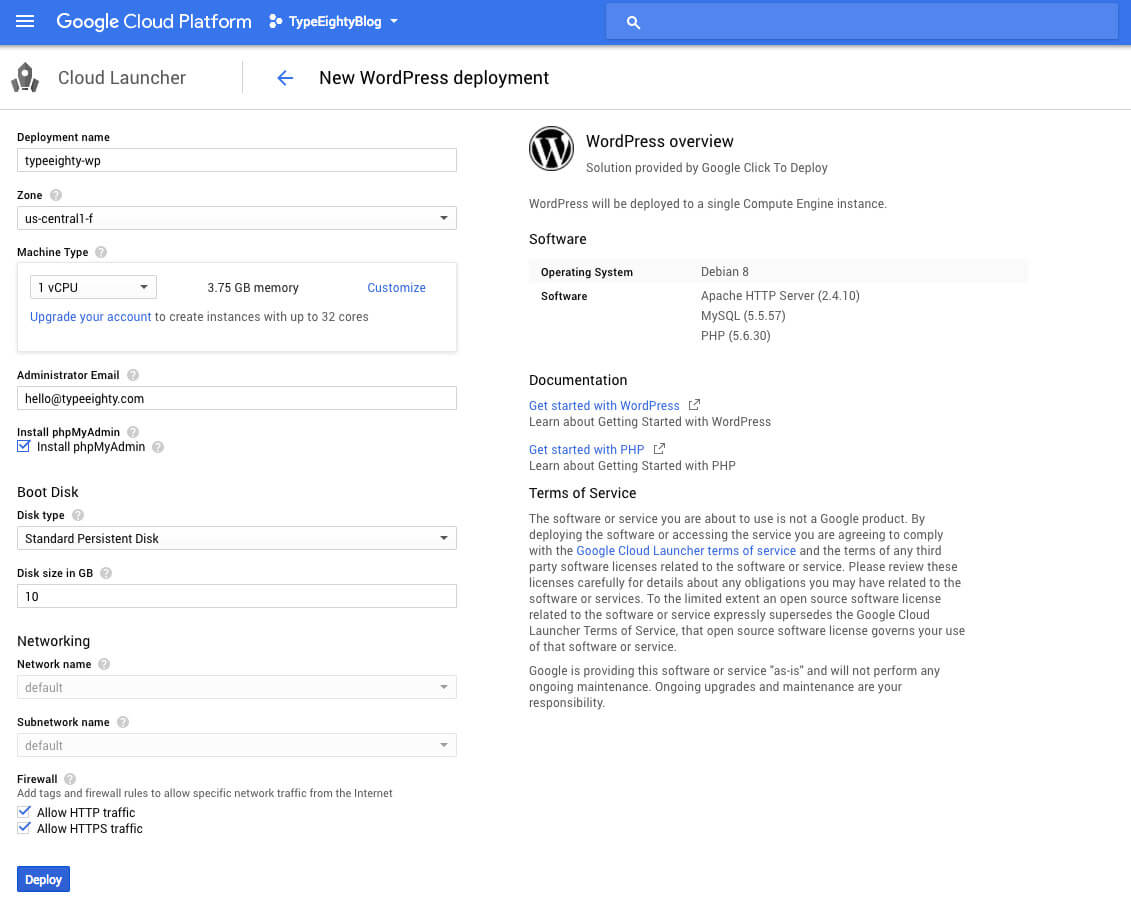Toggle the Install phpMyAdmin checkbox
This screenshot has height=910, width=1131.
(24, 446)
